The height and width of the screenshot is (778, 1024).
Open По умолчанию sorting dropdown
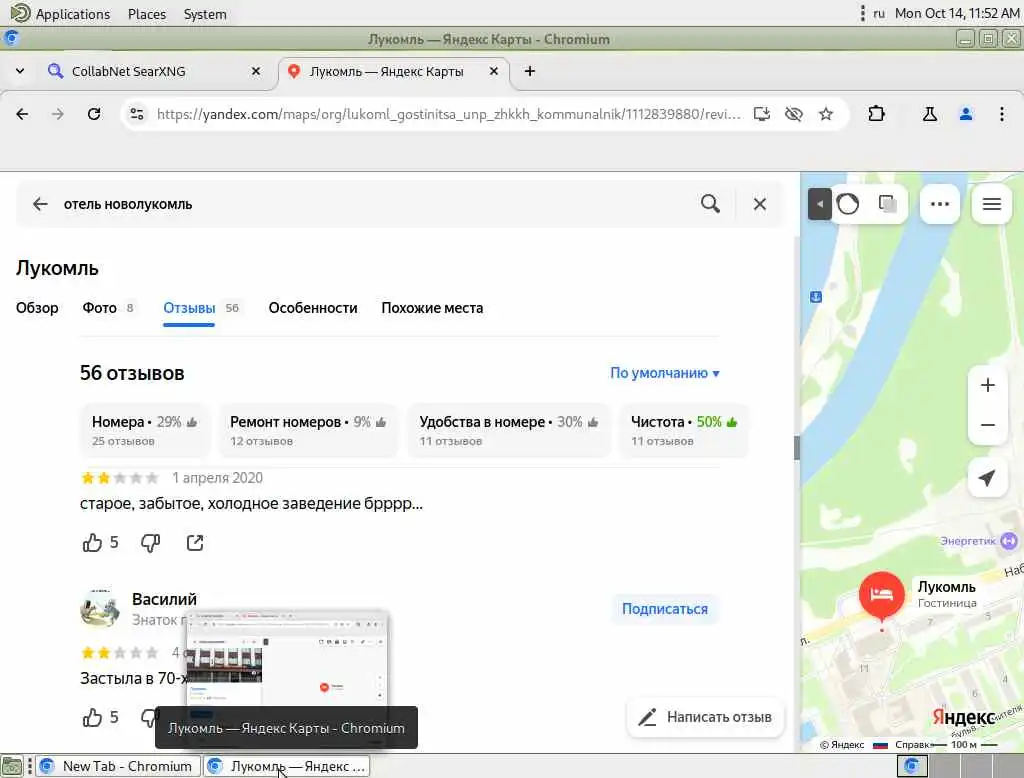click(665, 373)
